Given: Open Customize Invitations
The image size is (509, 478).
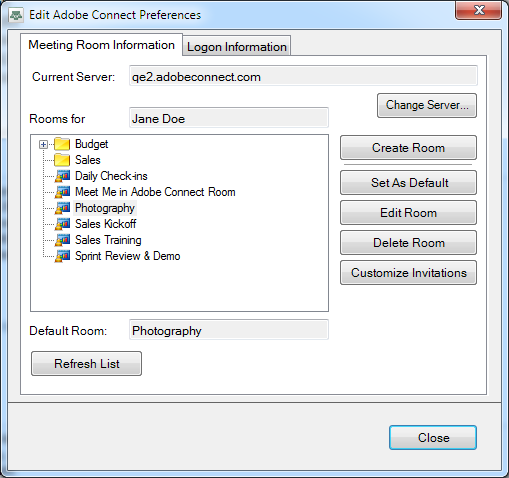Looking at the screenshot, I should pos(408,272).
